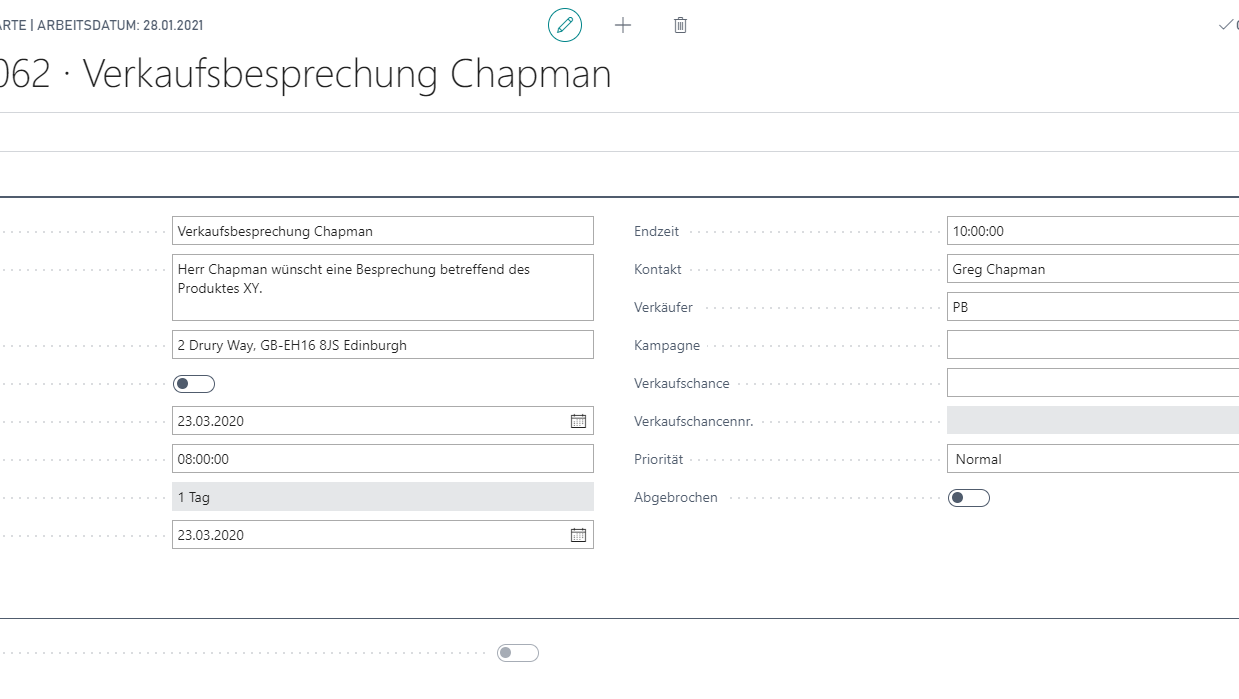Open the Kontakt lookup with Greg Chapman
The height and width of the screenshot is (699, 1239).
tap(1092, 269)
